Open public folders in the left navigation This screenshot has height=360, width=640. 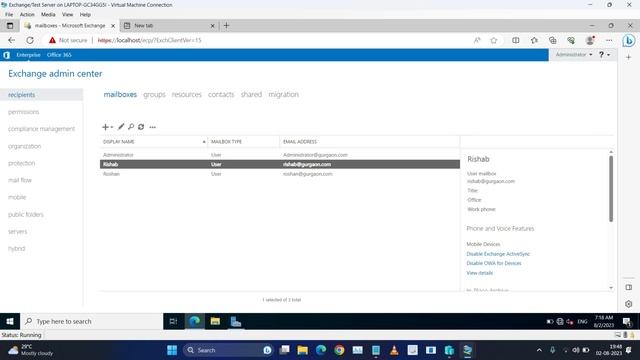click(x=25, y=214)
